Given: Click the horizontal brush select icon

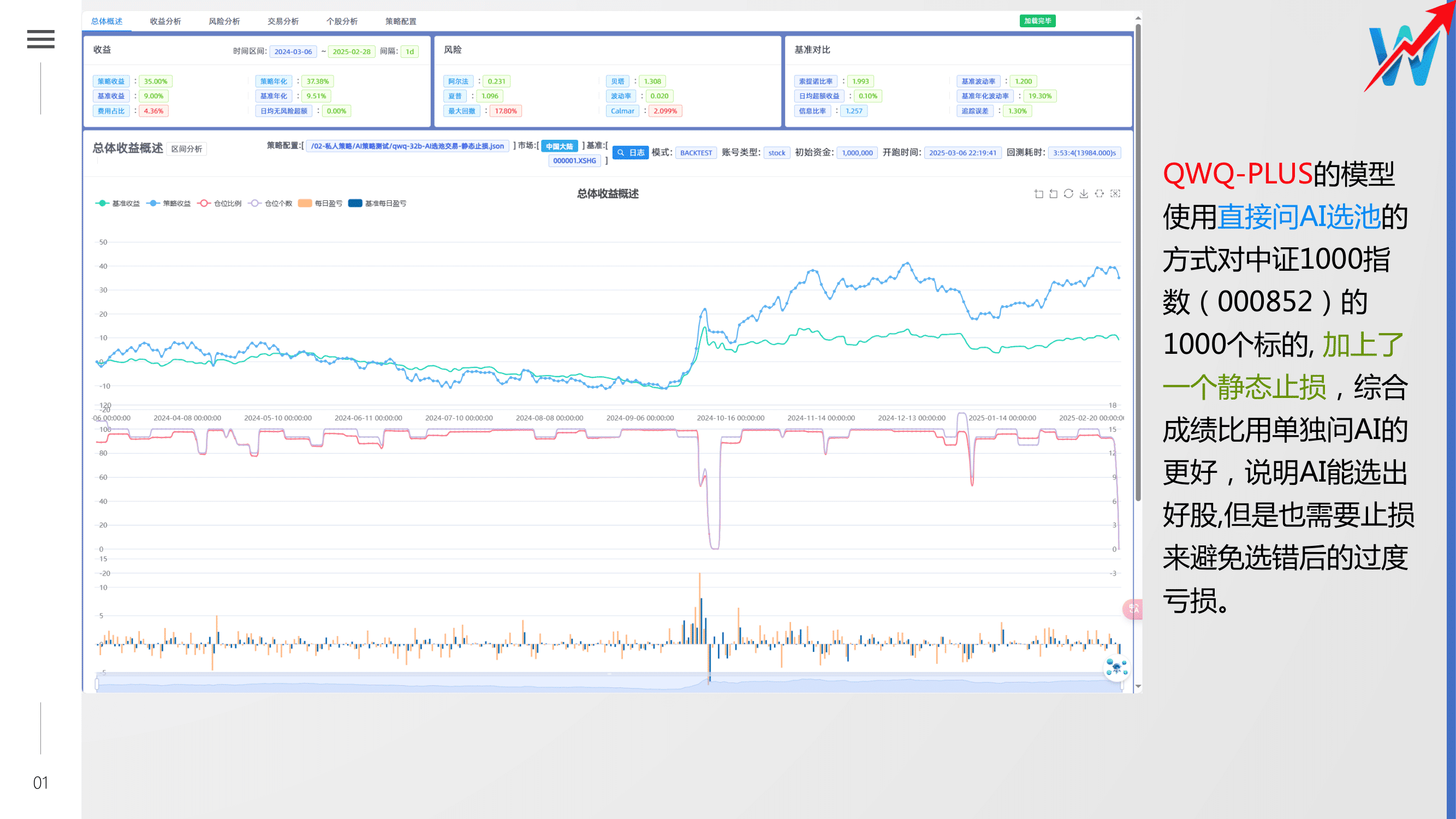Looking at the screenshot, I should click(1100, 194).
